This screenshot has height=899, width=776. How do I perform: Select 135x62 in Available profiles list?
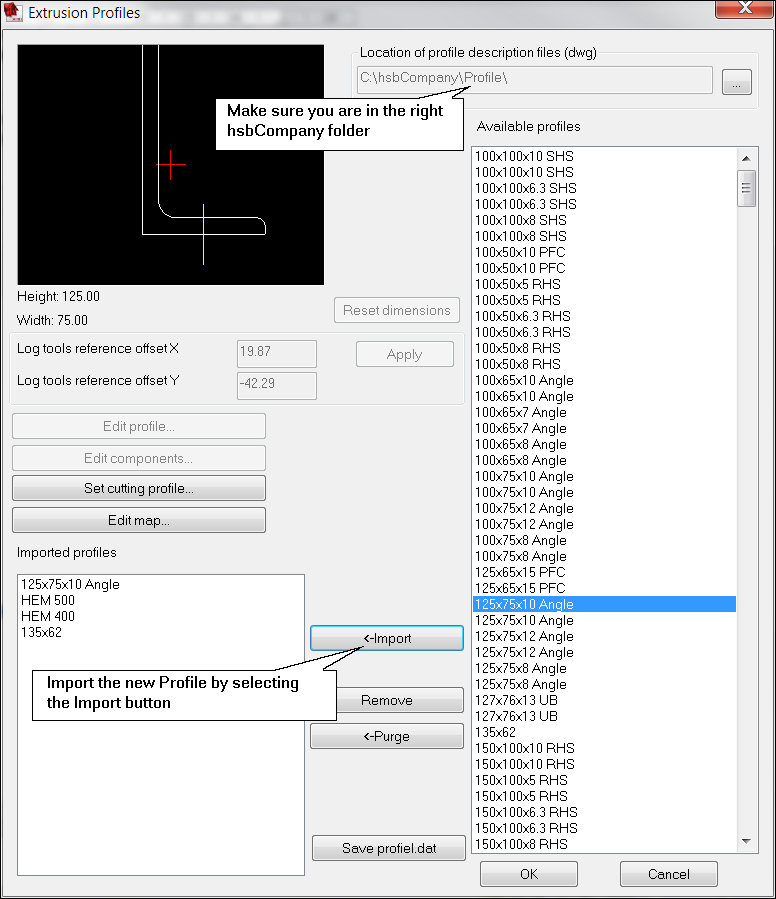[605, 732]
